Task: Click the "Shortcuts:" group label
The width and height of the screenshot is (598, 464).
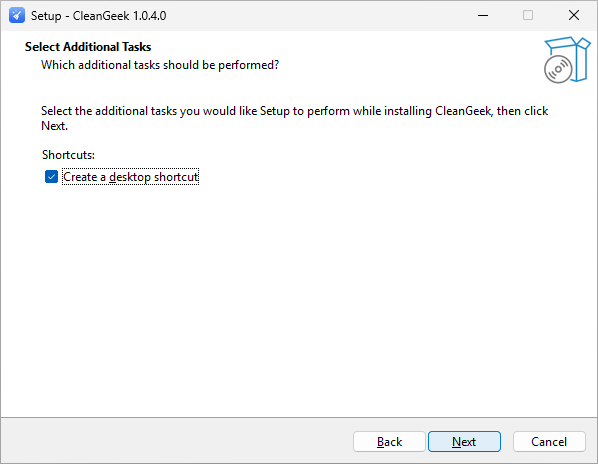Action: [68, 155]
